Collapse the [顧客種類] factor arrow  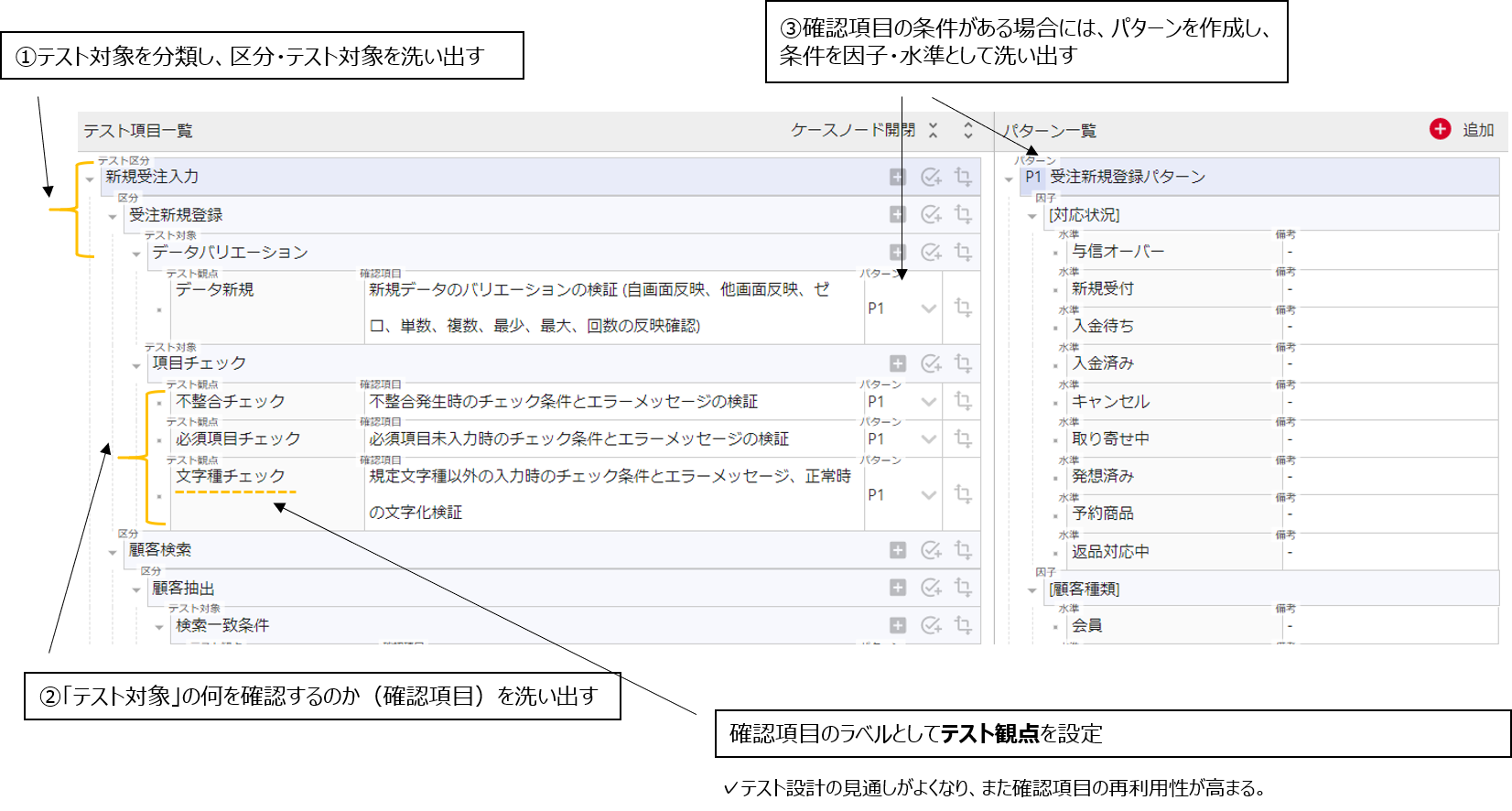pyautogui.click(x=1032, y=591)
